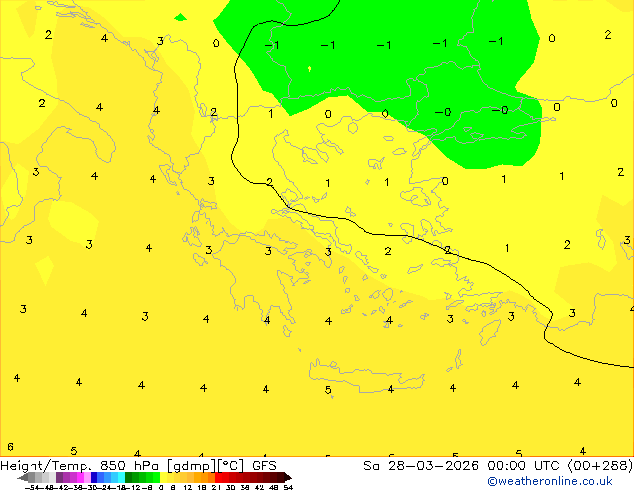Select the "850 hPa" pressure level label

tap(129, 466)
